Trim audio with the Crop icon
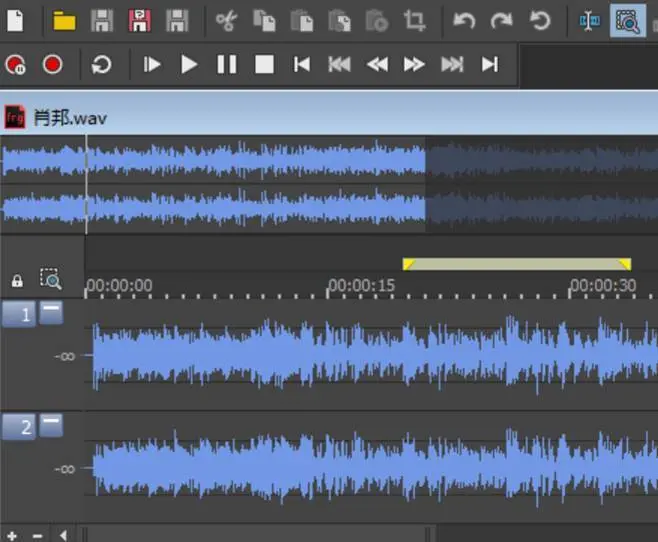The width and height of the screenshot is (658, 542). pos(415,21)
